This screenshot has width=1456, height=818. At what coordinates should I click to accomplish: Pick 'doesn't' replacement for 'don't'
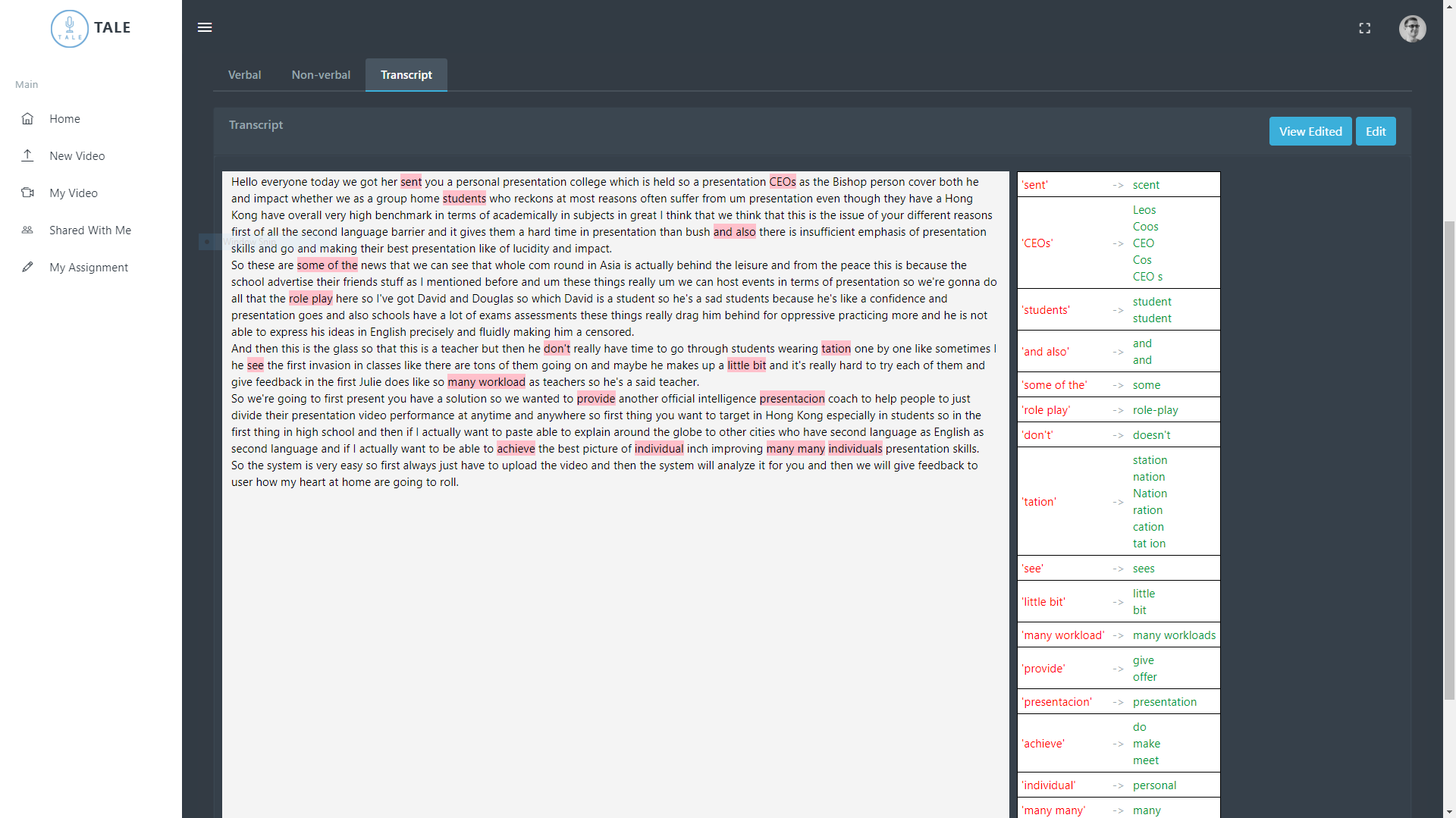(1151, 435)
